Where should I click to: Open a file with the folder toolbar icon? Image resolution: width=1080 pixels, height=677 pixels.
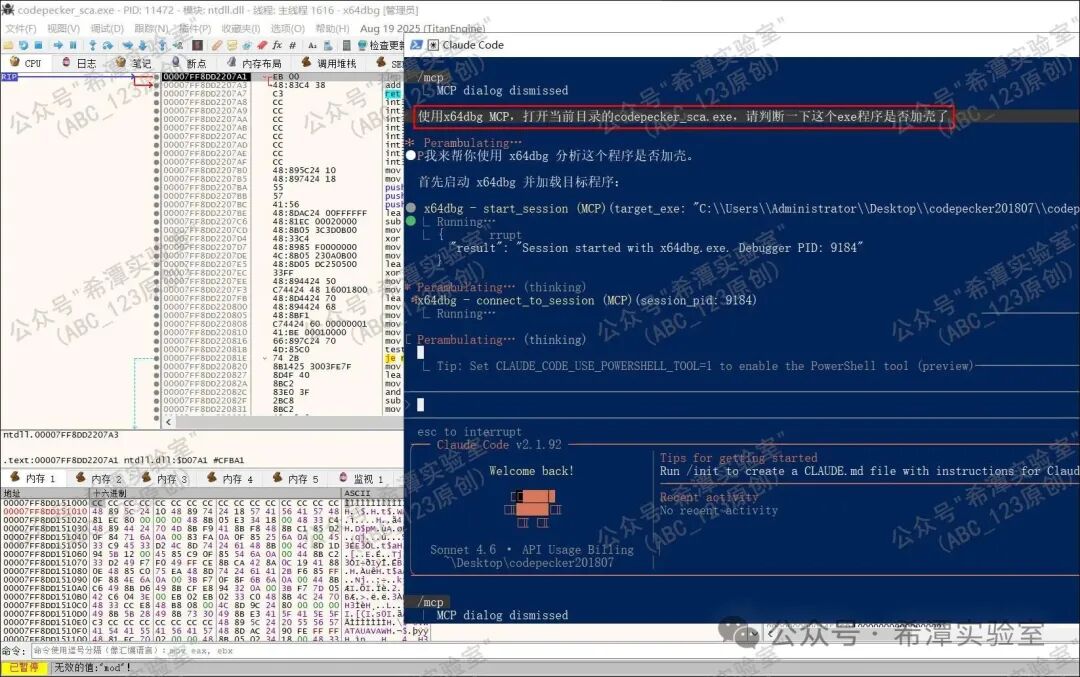(7, 45)
